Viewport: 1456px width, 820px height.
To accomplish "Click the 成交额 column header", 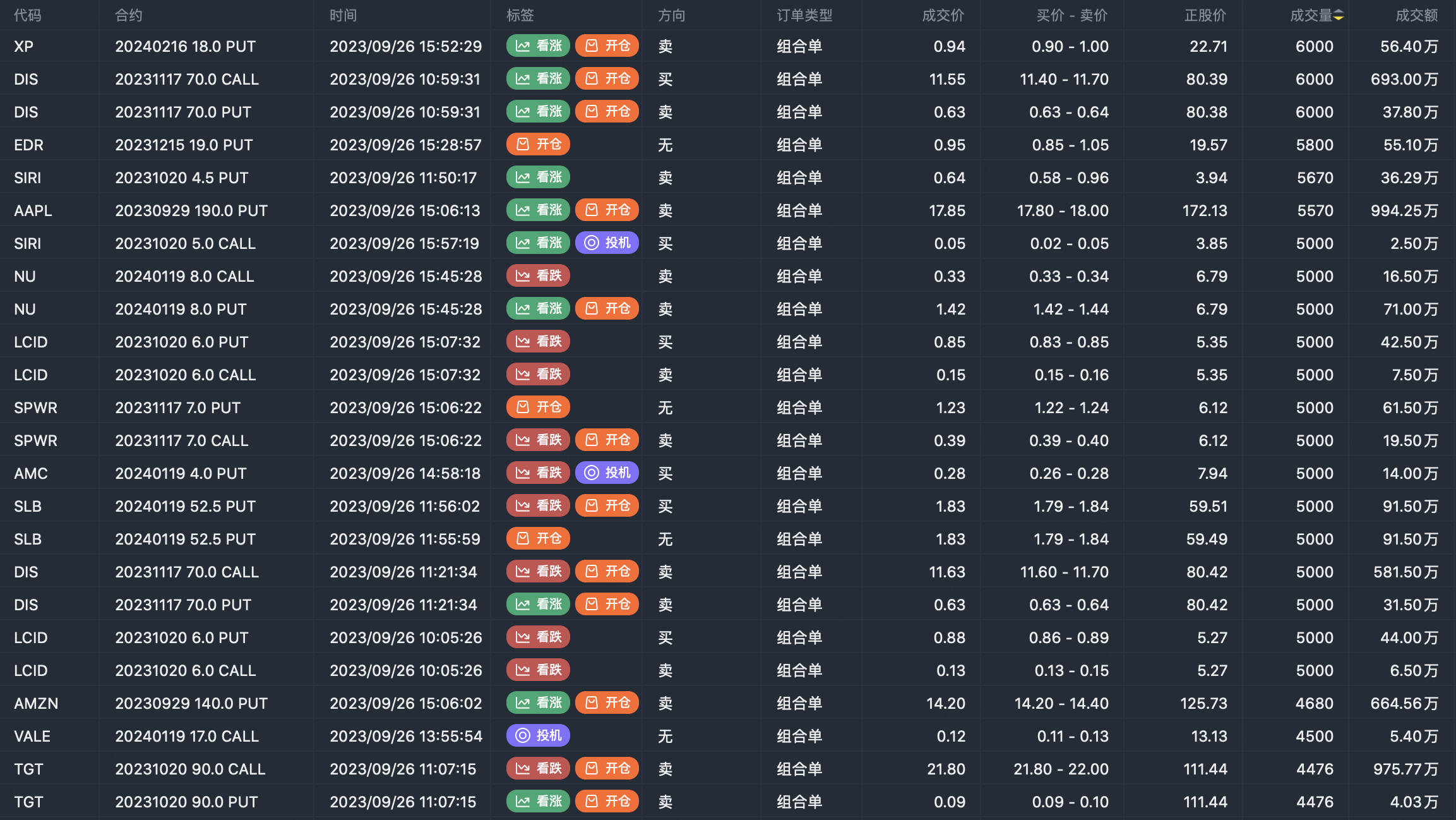I will pyautogui.click(x=1417, y=15).
